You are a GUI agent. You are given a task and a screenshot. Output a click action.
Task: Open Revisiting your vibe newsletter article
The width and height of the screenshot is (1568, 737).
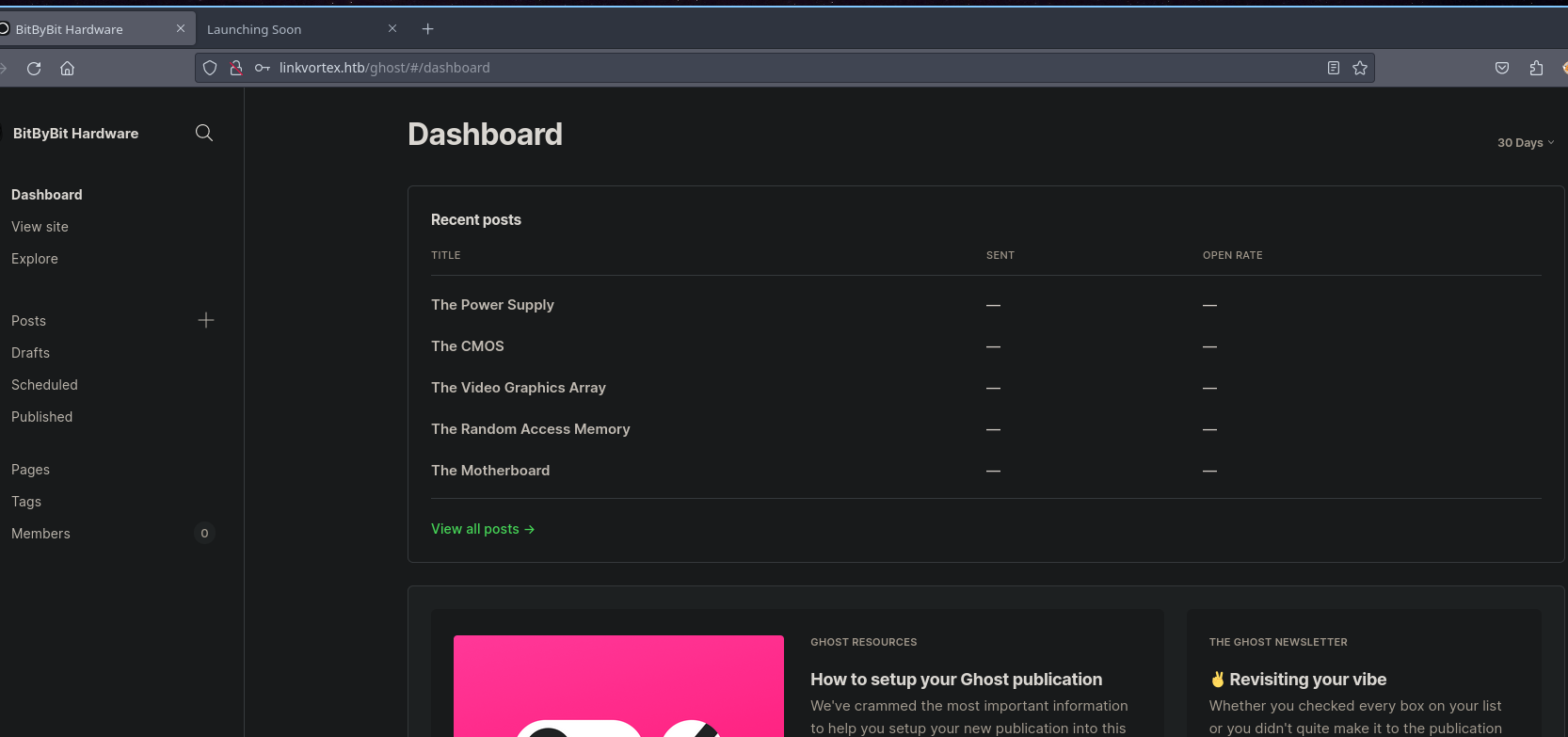pos(1298,680)
